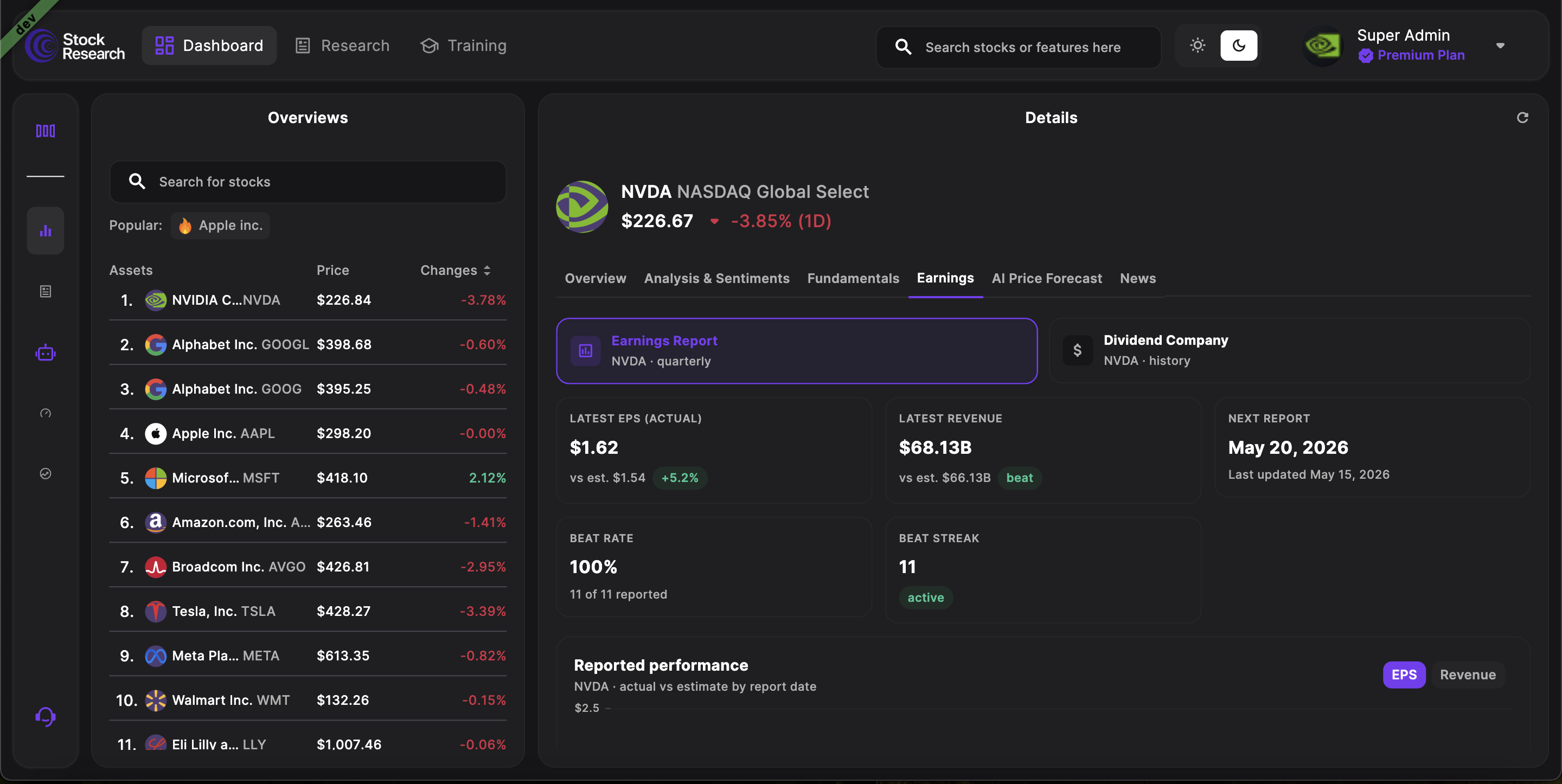The width and height of the screenshot is (1562, 784).
Task: Click the -2.95% Broadcom change
Action: coord(483,567)
